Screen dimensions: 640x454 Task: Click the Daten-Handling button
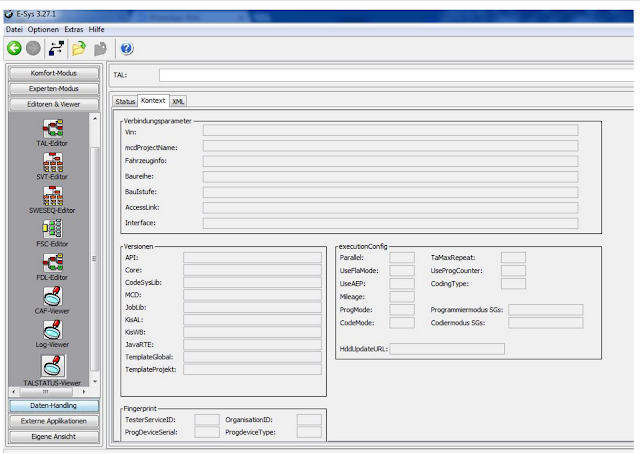point(53,405)
